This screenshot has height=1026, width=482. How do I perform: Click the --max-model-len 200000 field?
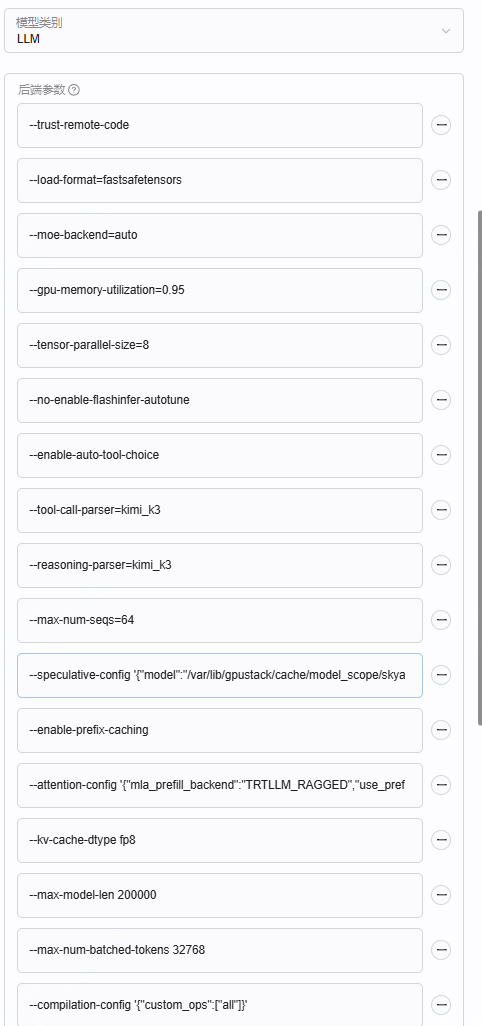[220, 895]
